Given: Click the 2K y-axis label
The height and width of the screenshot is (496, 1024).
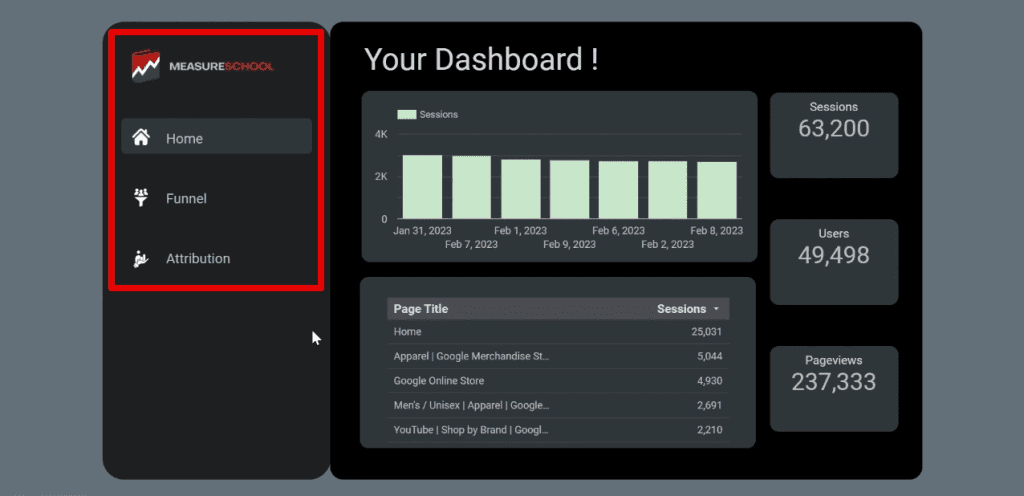Looking at the screenshot, I should (381, 177).
